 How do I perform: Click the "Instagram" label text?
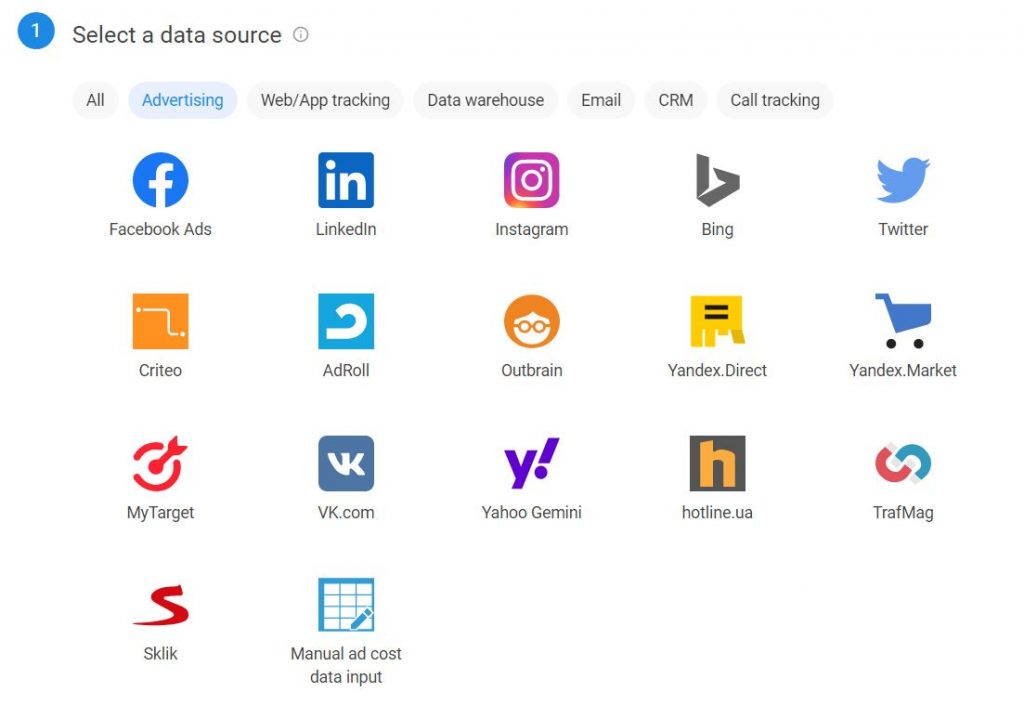tap(532, 229)
